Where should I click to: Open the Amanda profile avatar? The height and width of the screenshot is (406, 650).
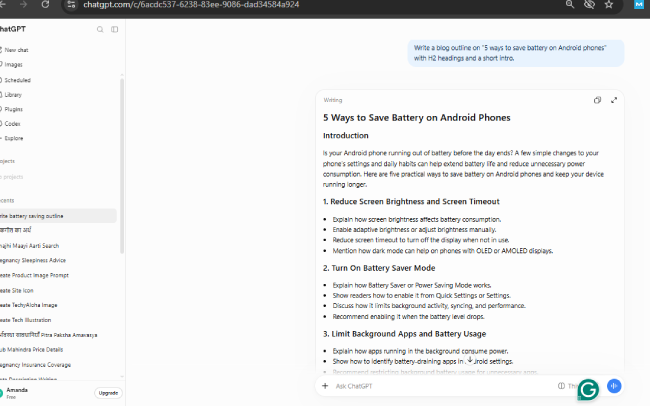pos(1,392)
